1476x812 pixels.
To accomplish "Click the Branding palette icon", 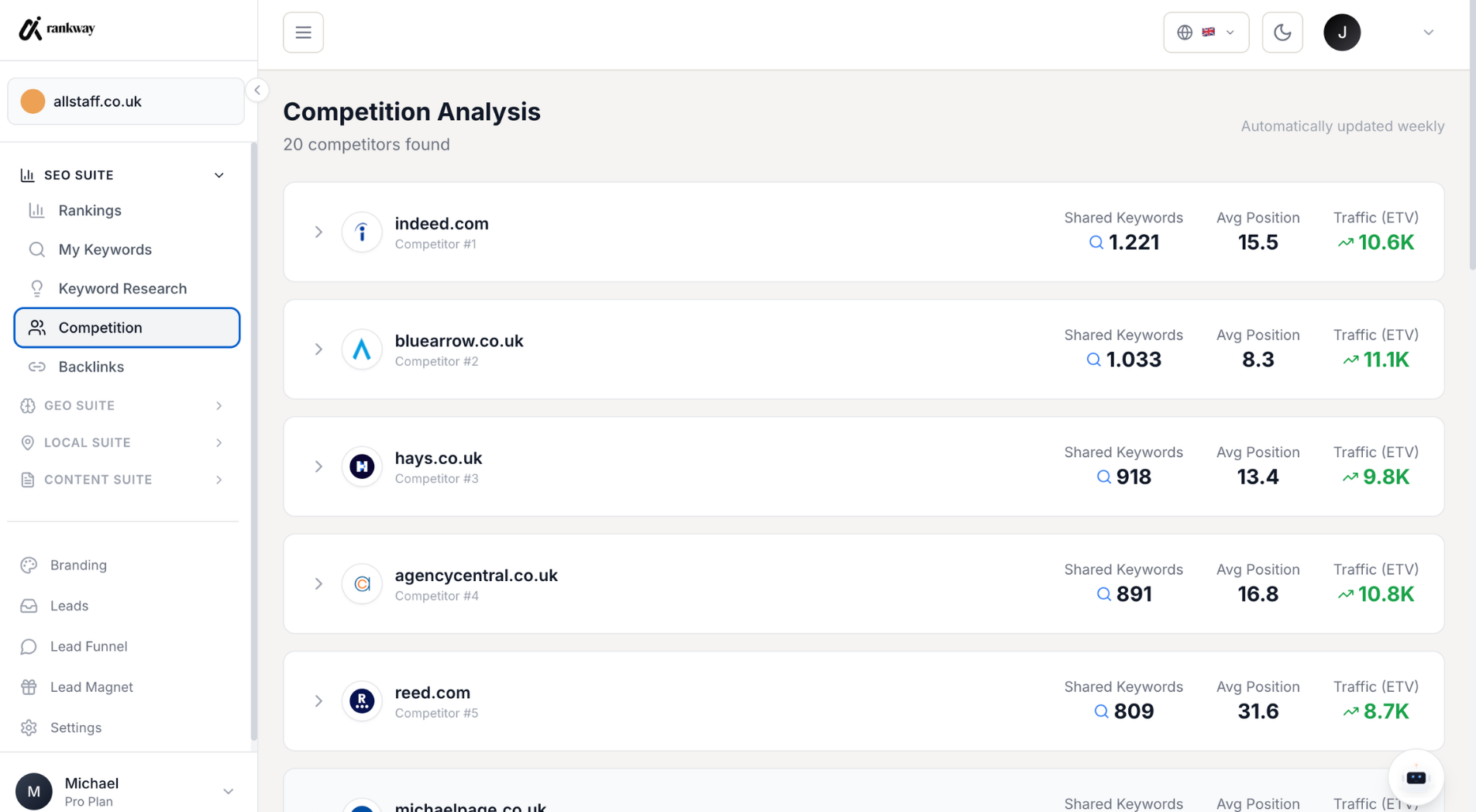I will pyautogui.click(x=29, y=566).
